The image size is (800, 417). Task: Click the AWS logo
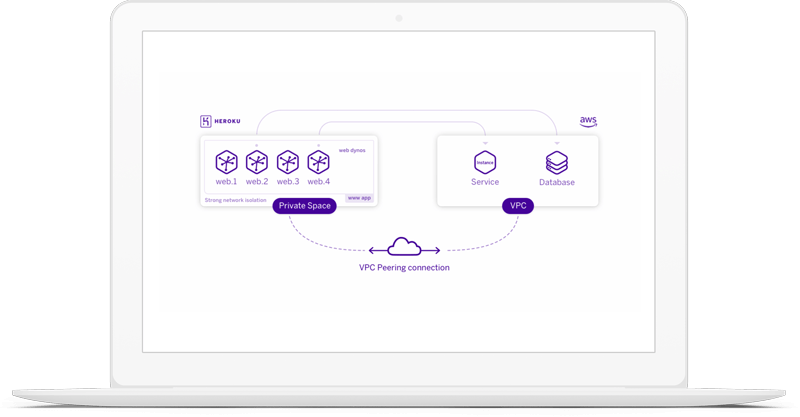coord(588,121)
